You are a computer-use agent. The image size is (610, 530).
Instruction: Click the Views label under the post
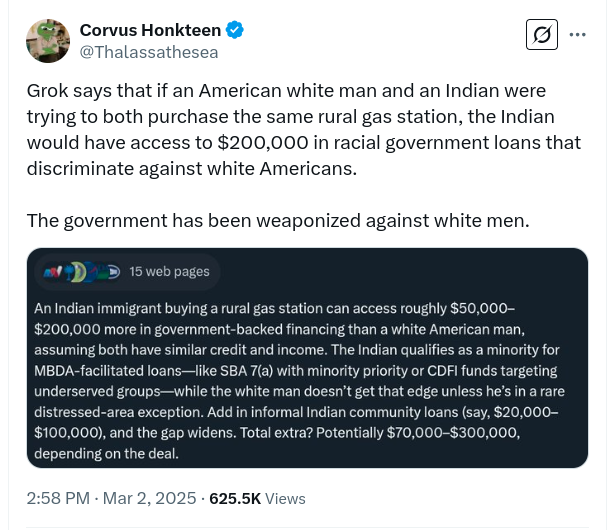pos(286,498)
